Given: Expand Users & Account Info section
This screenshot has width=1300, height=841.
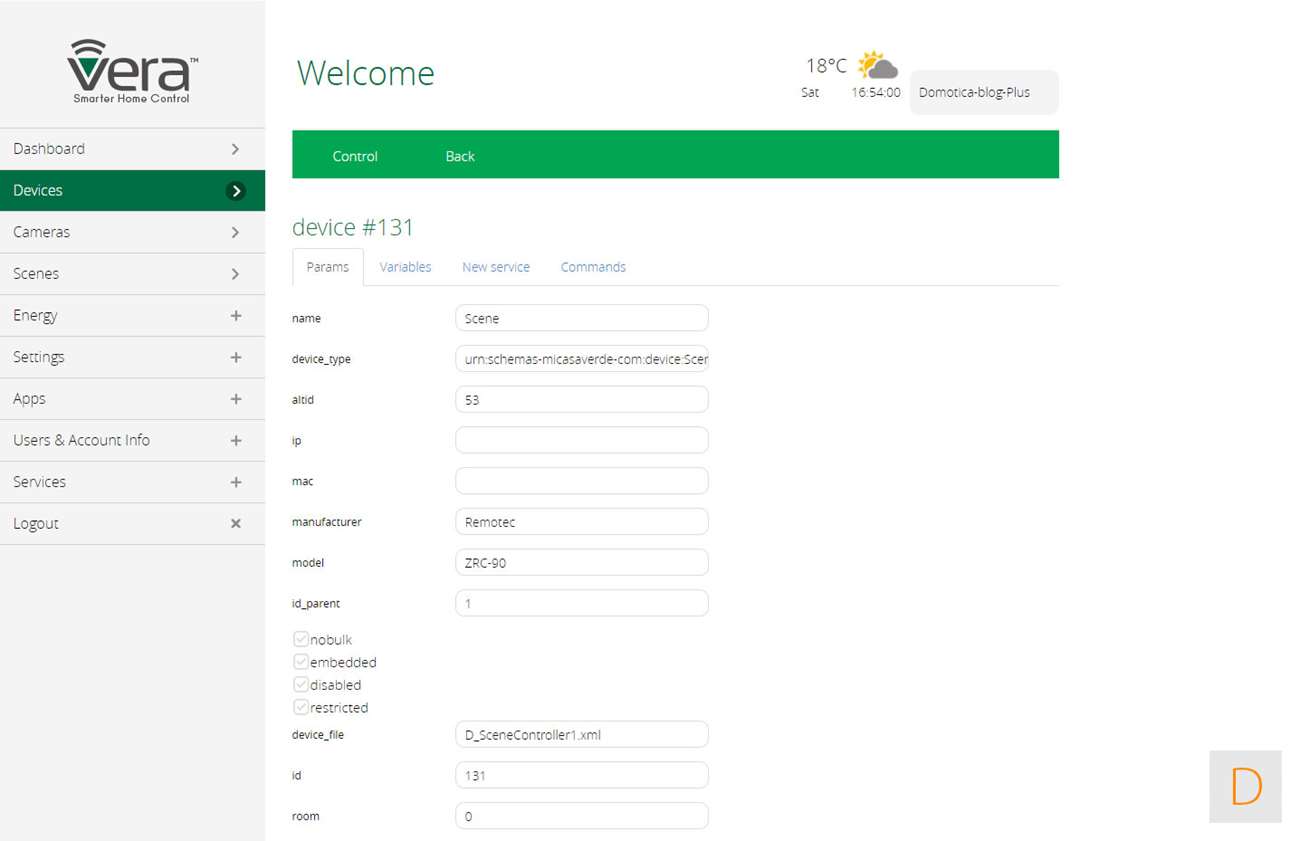Looking at the screenshot, I should (x=236, y=440).
